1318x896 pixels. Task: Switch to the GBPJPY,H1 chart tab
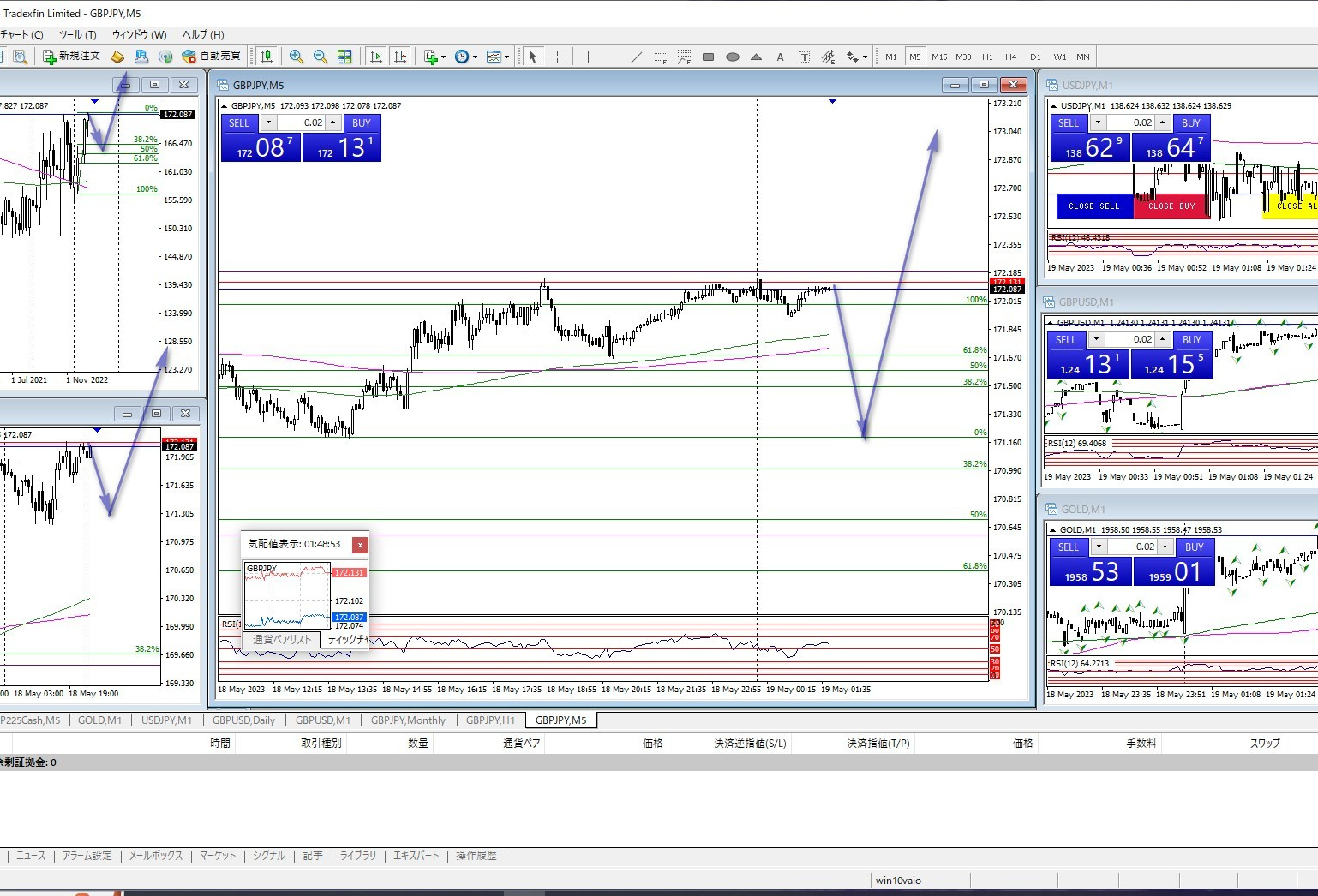point(490,720)
